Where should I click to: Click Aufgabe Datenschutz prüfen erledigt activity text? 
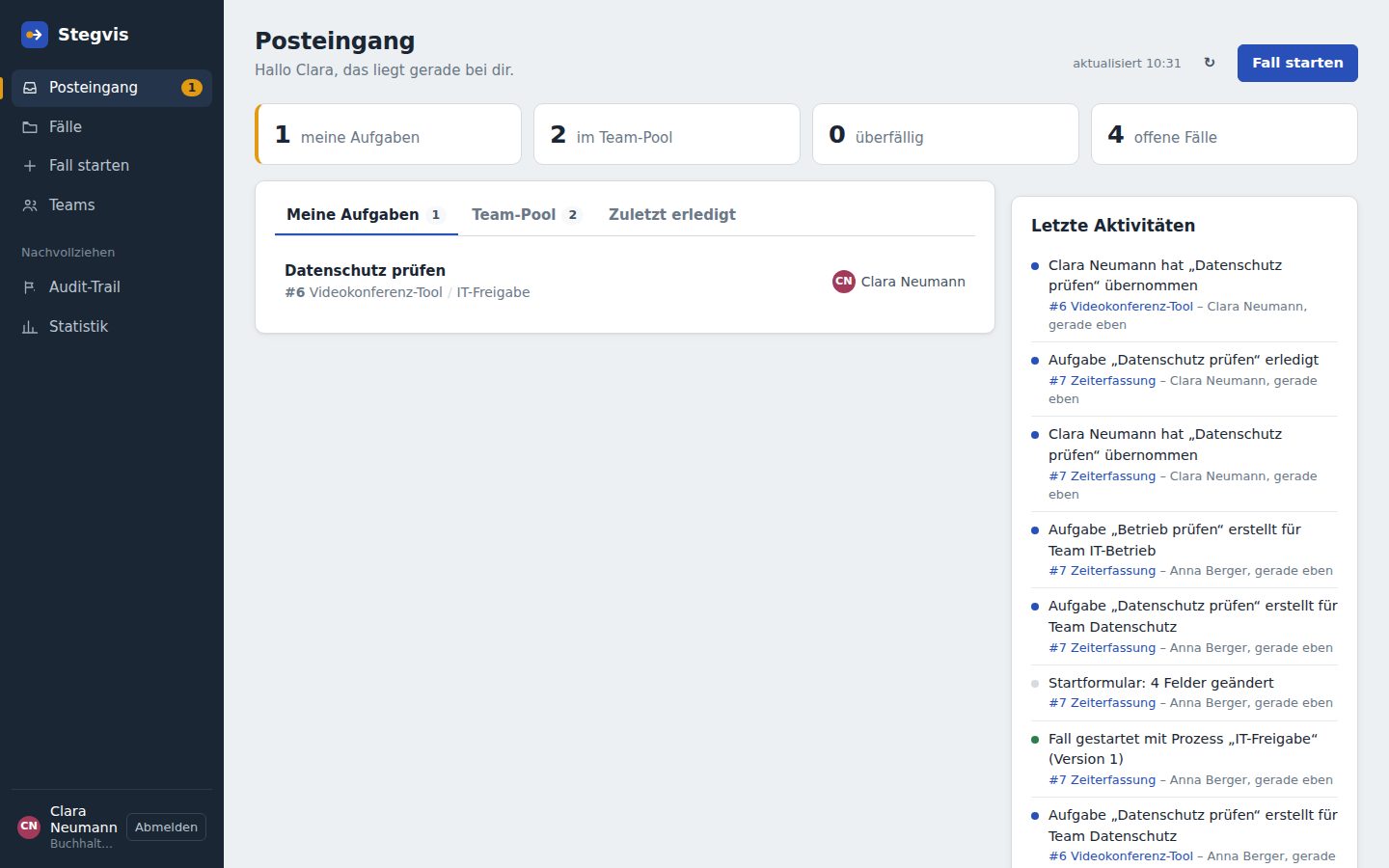point(1184,360)
